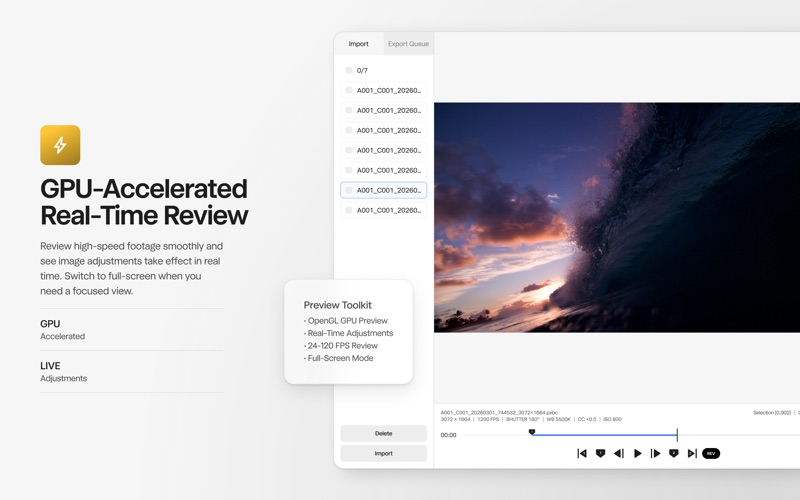Click the 00:00 timecode label
This screenshot has width=800, height=500.
click(448, 435)
